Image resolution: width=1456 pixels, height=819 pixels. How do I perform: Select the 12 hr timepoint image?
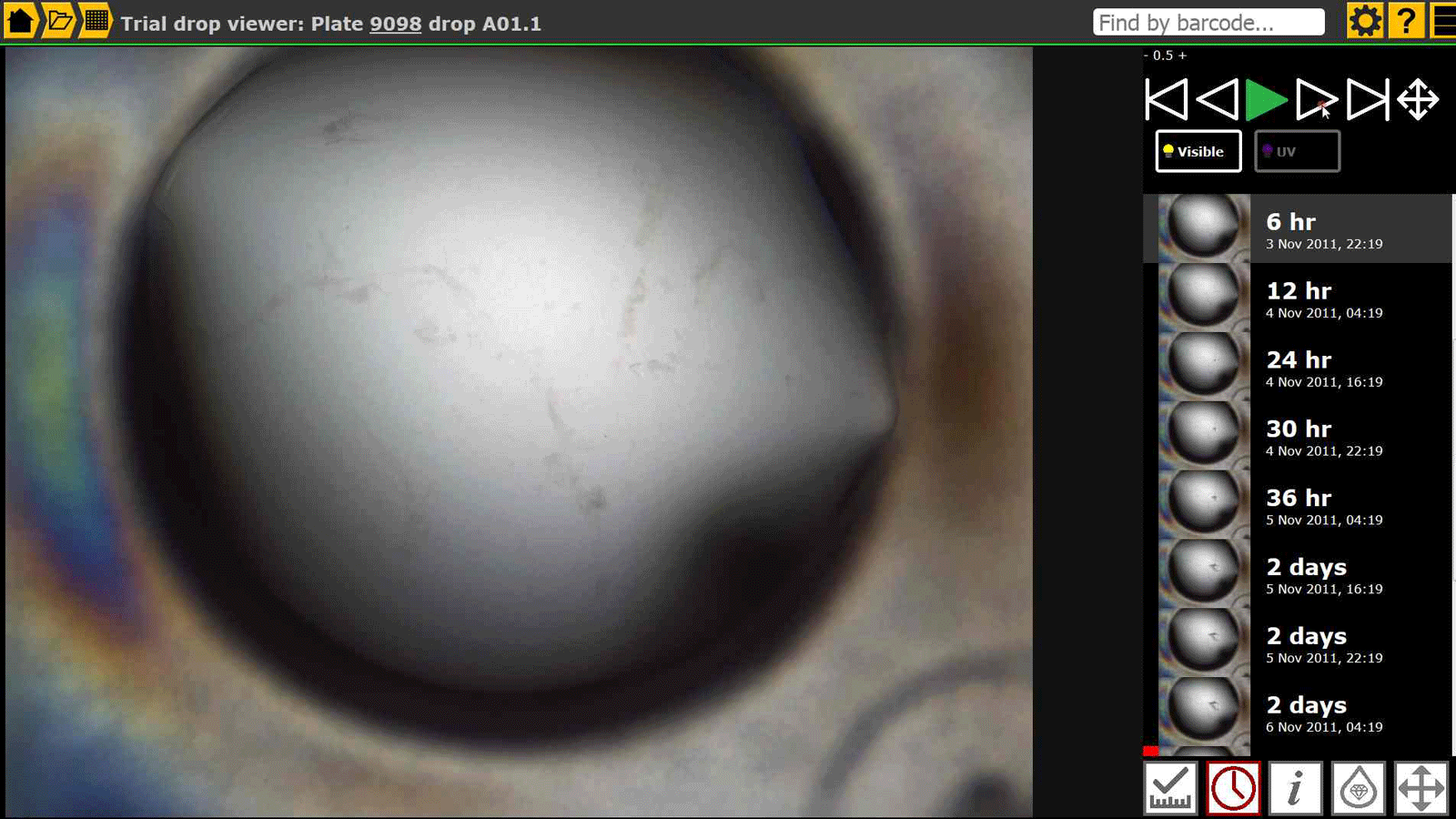tap(1298, 298)
